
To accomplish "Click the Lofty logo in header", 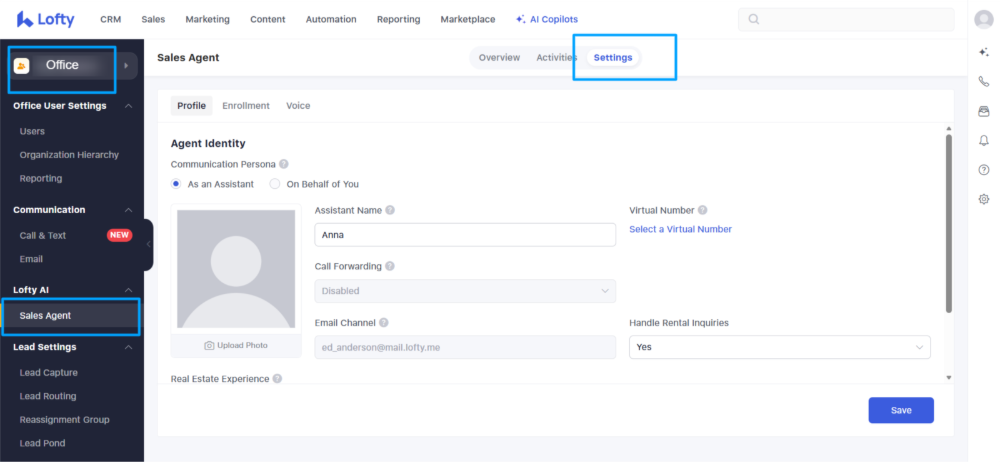I will (x=46, y=19).
